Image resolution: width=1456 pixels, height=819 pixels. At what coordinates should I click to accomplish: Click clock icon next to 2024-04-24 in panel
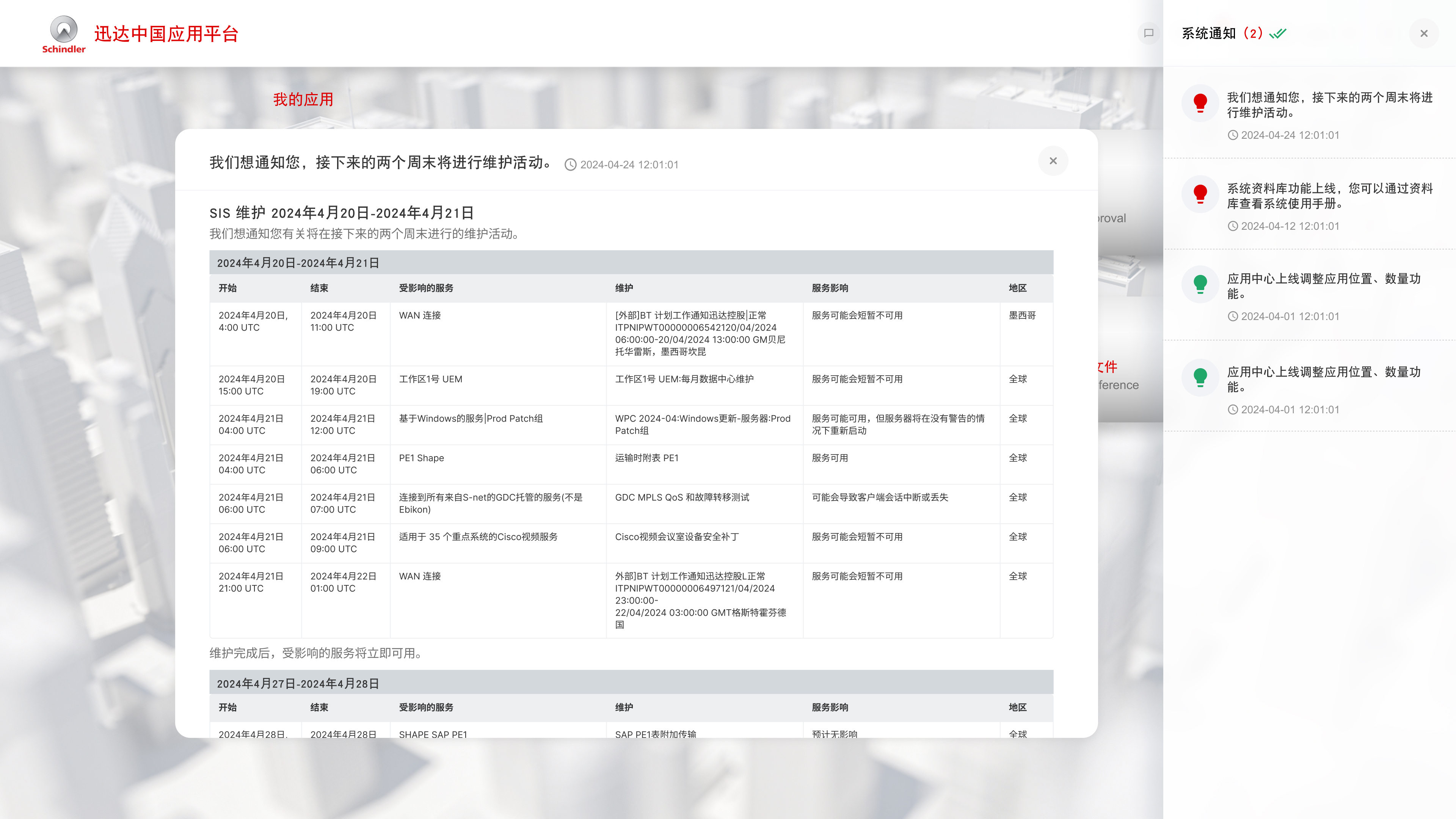1233,135
